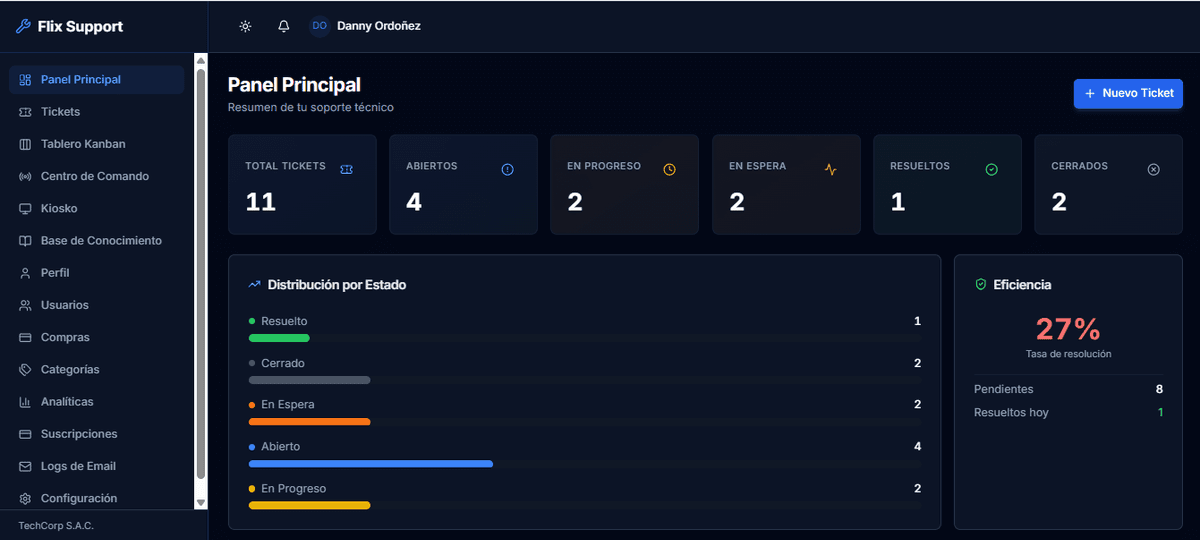Click the yellow En Progreso progress bar

pos(310,506)
